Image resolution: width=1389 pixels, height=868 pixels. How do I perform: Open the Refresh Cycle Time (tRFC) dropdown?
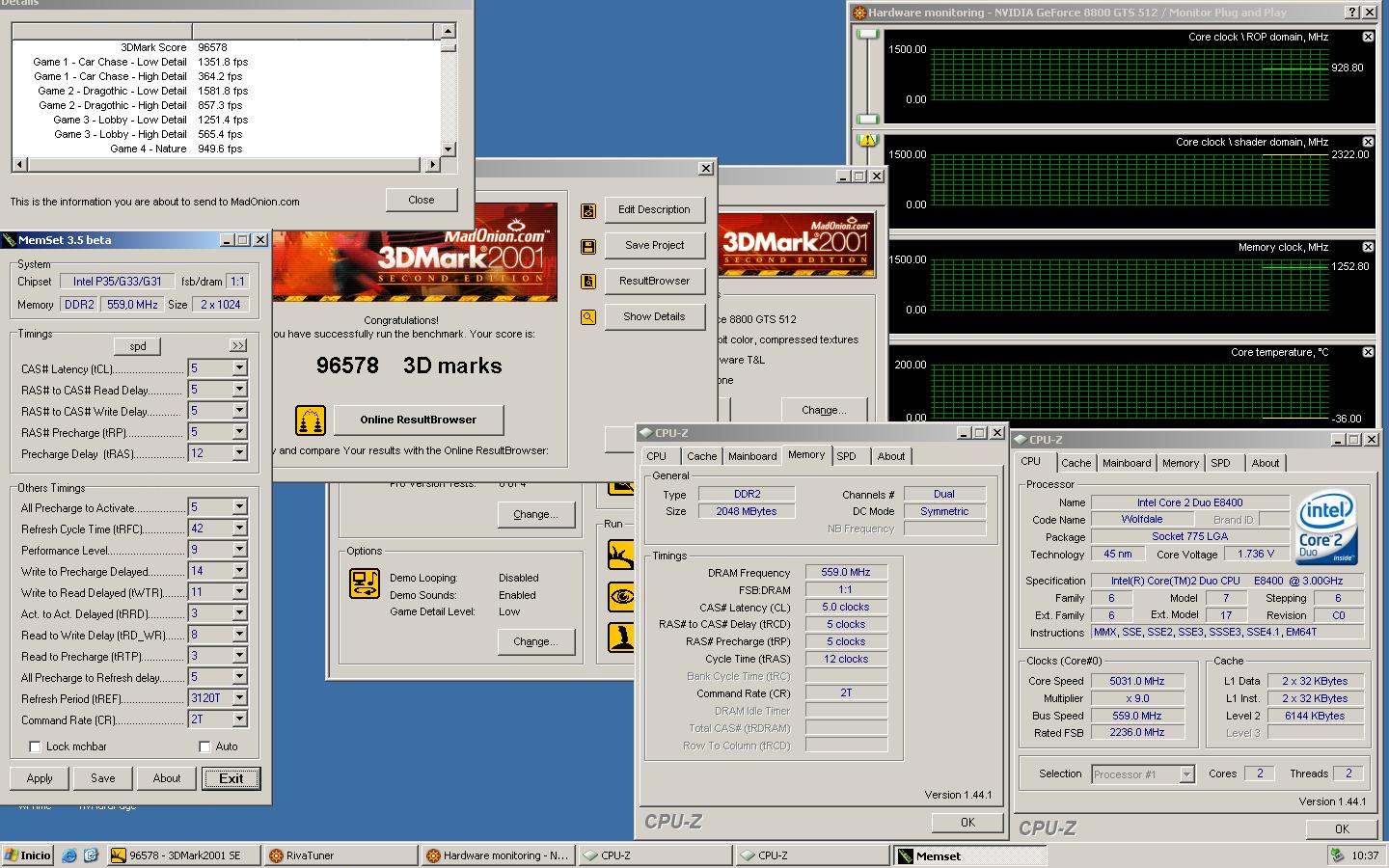pyautogui.click(x=239, y=528)
